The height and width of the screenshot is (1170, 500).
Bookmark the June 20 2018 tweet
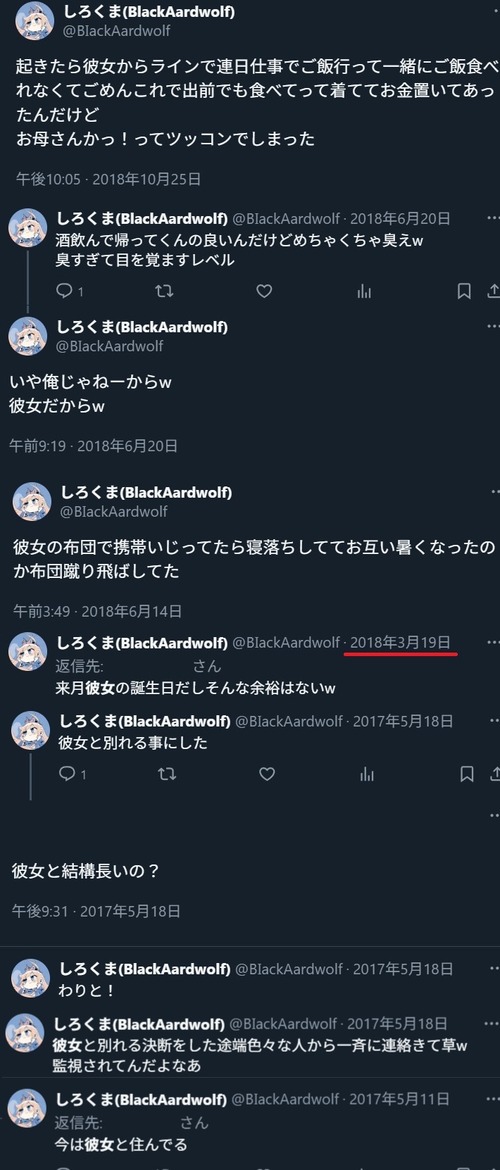(x=464, y=292)
